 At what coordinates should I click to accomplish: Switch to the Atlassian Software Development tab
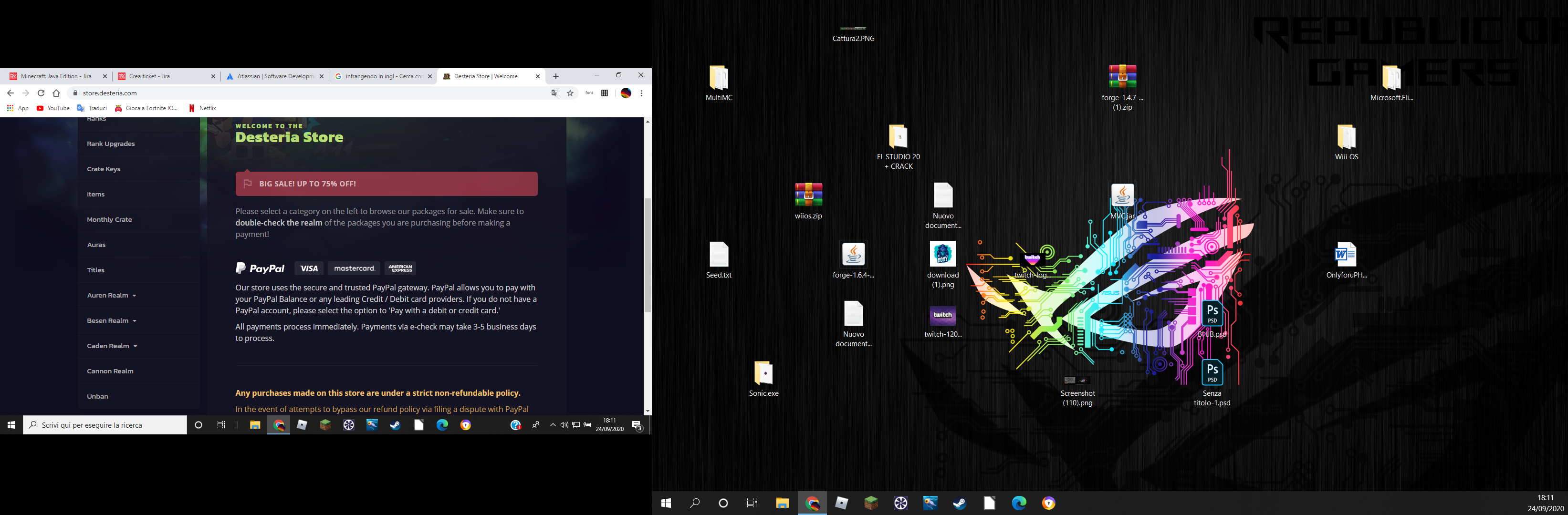(271, 77)
